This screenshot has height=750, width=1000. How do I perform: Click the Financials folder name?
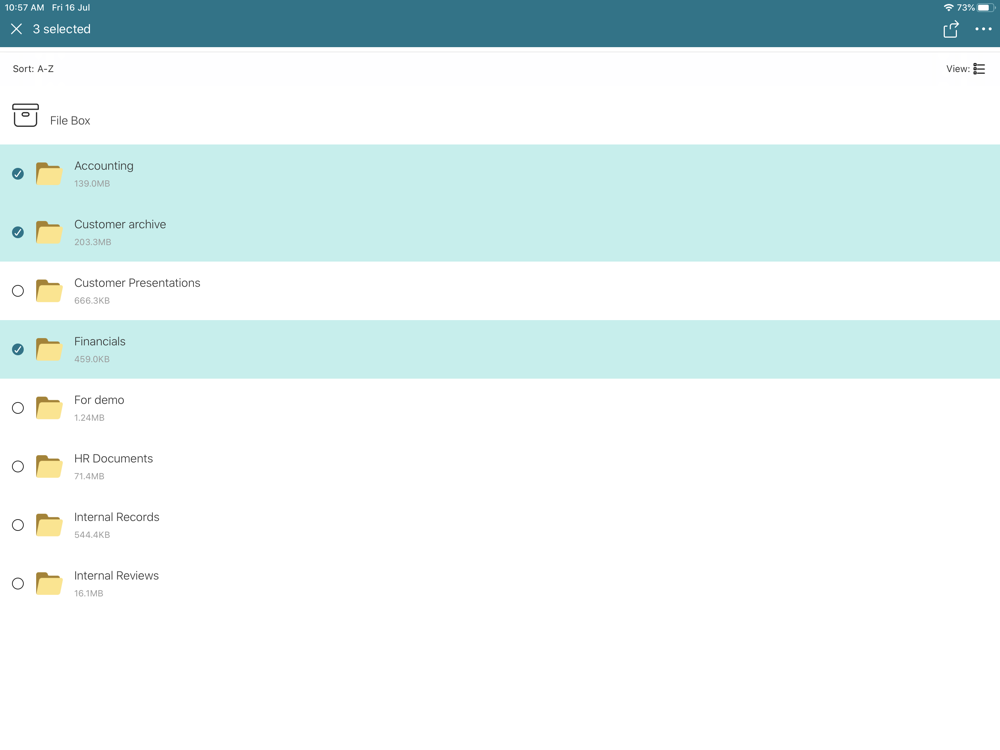point(99,342)
